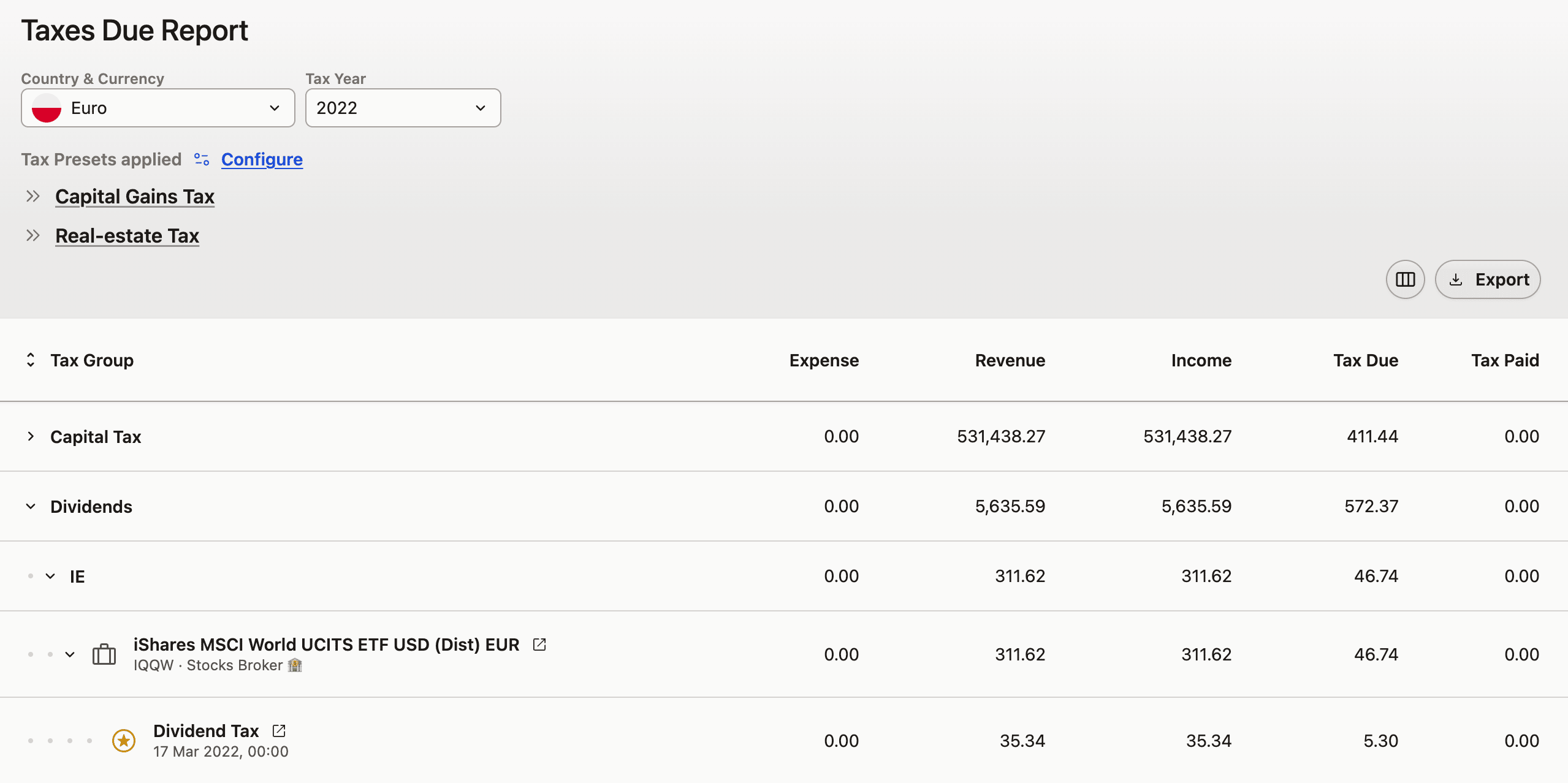1568x783 pixels.
Task: Click the sort icon beside Tax Group header
Action: pos(30,360)
